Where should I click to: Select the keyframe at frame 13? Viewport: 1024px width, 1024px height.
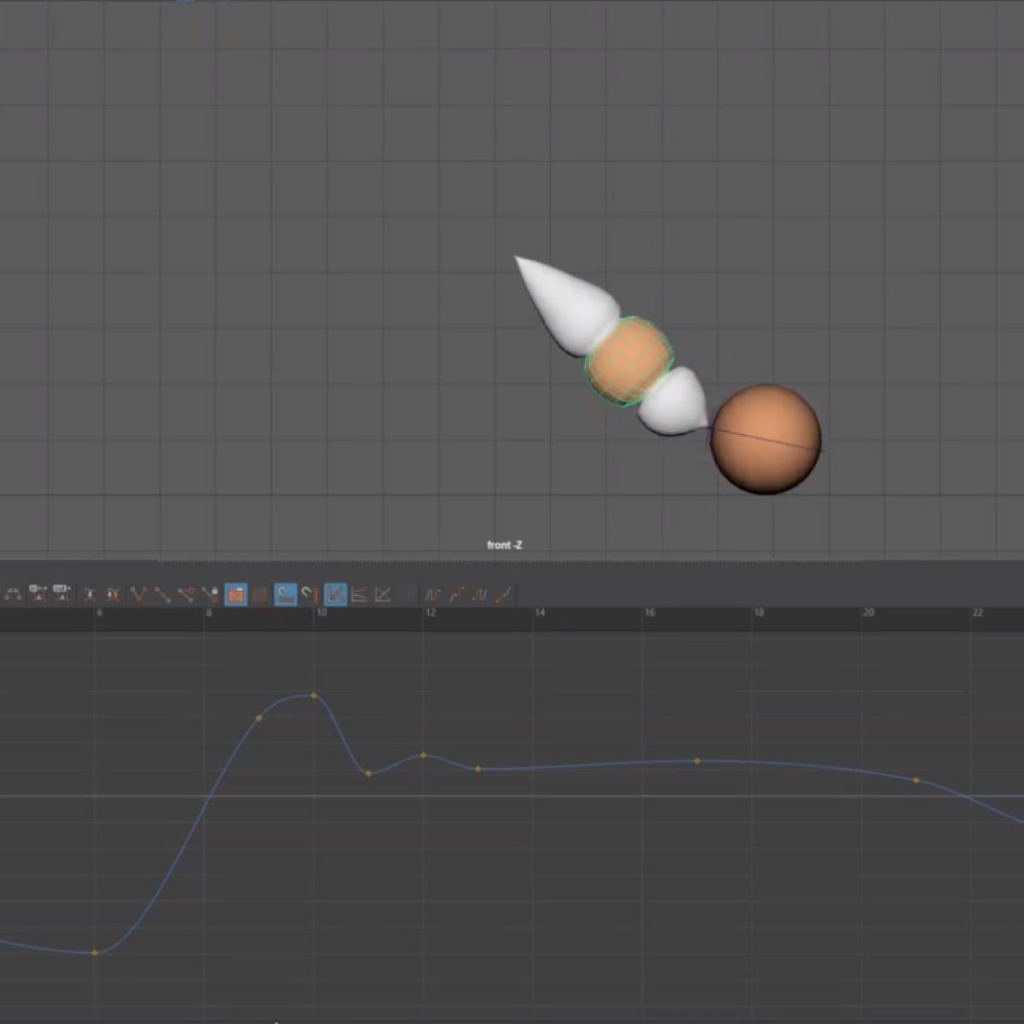coord(478,769)
